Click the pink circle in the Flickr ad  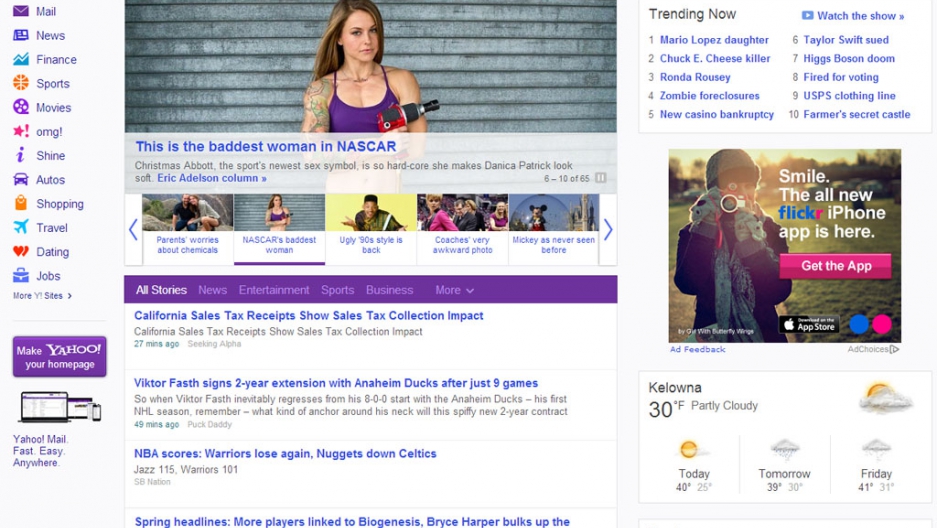tap(881, 324)
